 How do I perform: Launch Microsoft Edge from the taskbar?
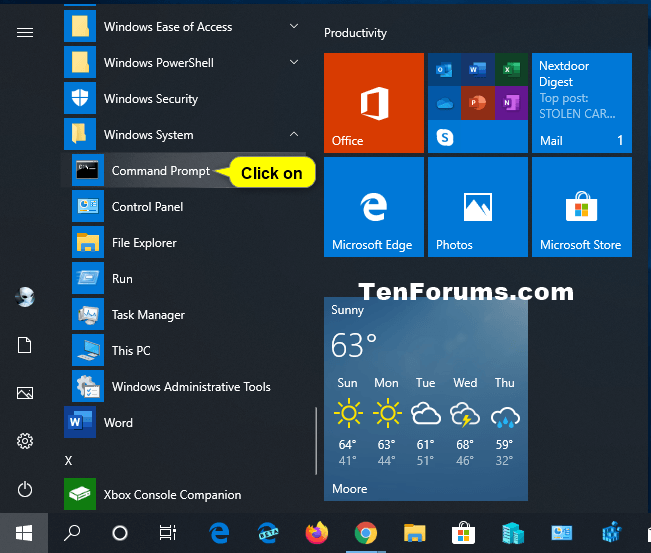[219, 533]
